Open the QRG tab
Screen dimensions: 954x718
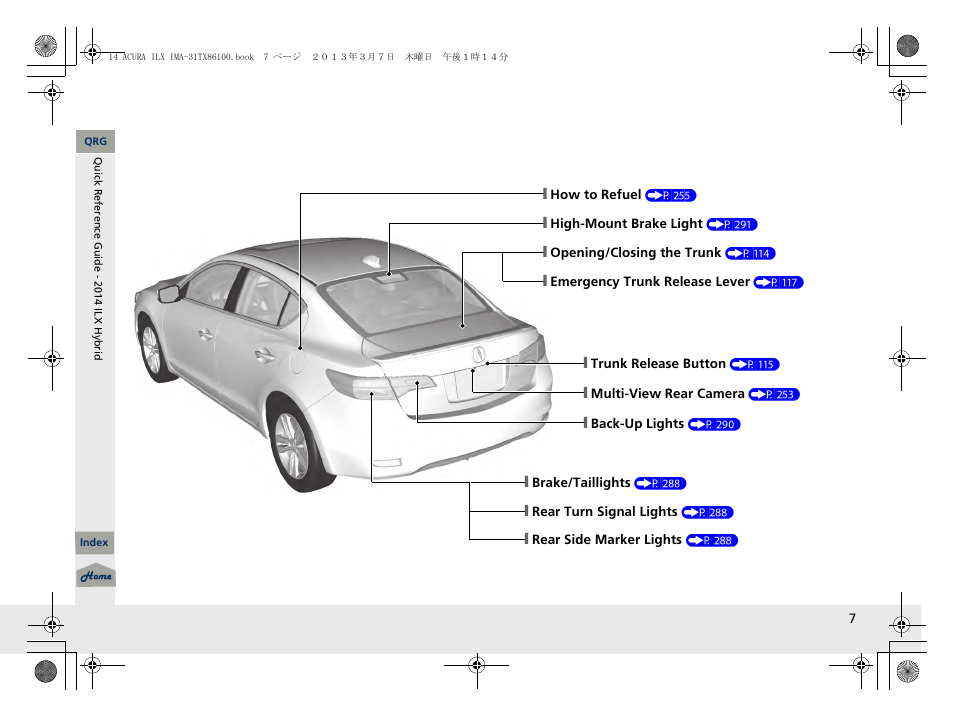pyautogui.click(x=96, y=141)
